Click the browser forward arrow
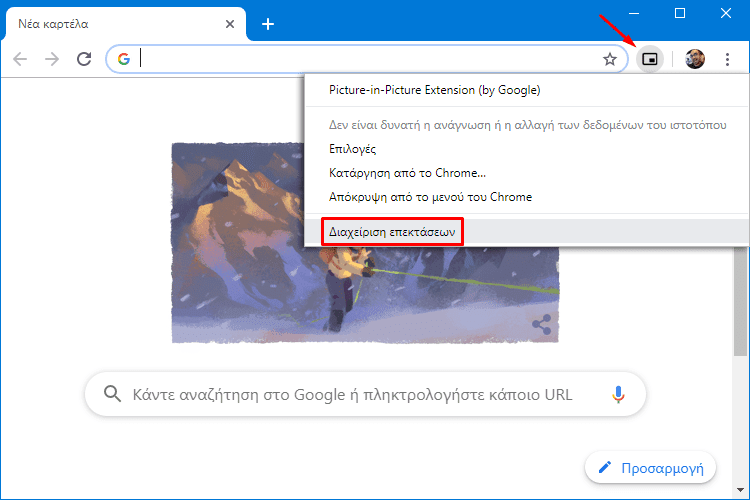 pyautogui.click(x=52, y=59)
